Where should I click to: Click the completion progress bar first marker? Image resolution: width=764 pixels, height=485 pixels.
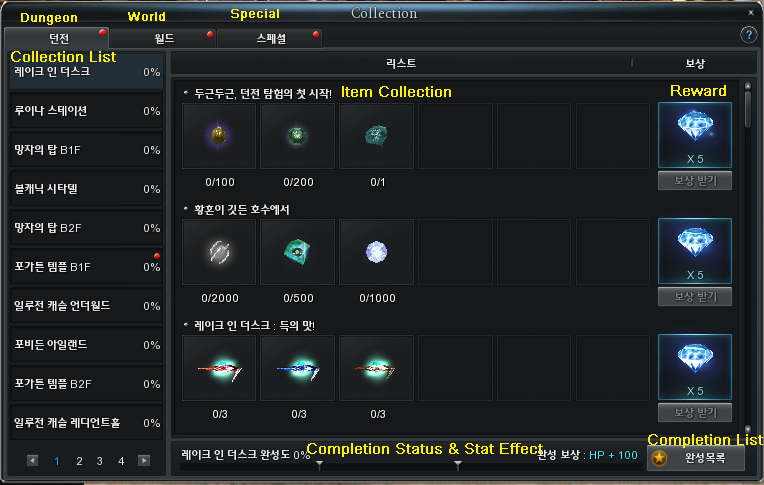(320, 465)
